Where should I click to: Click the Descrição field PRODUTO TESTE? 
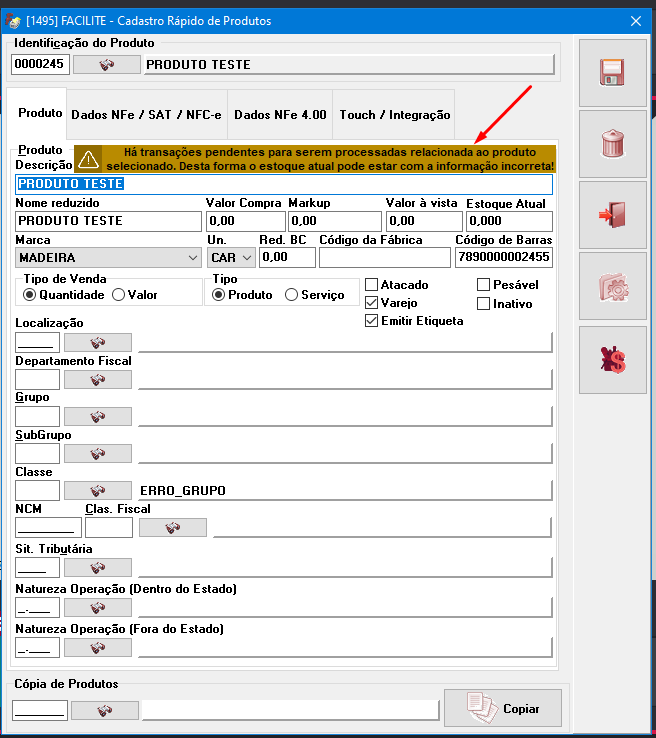284,184
